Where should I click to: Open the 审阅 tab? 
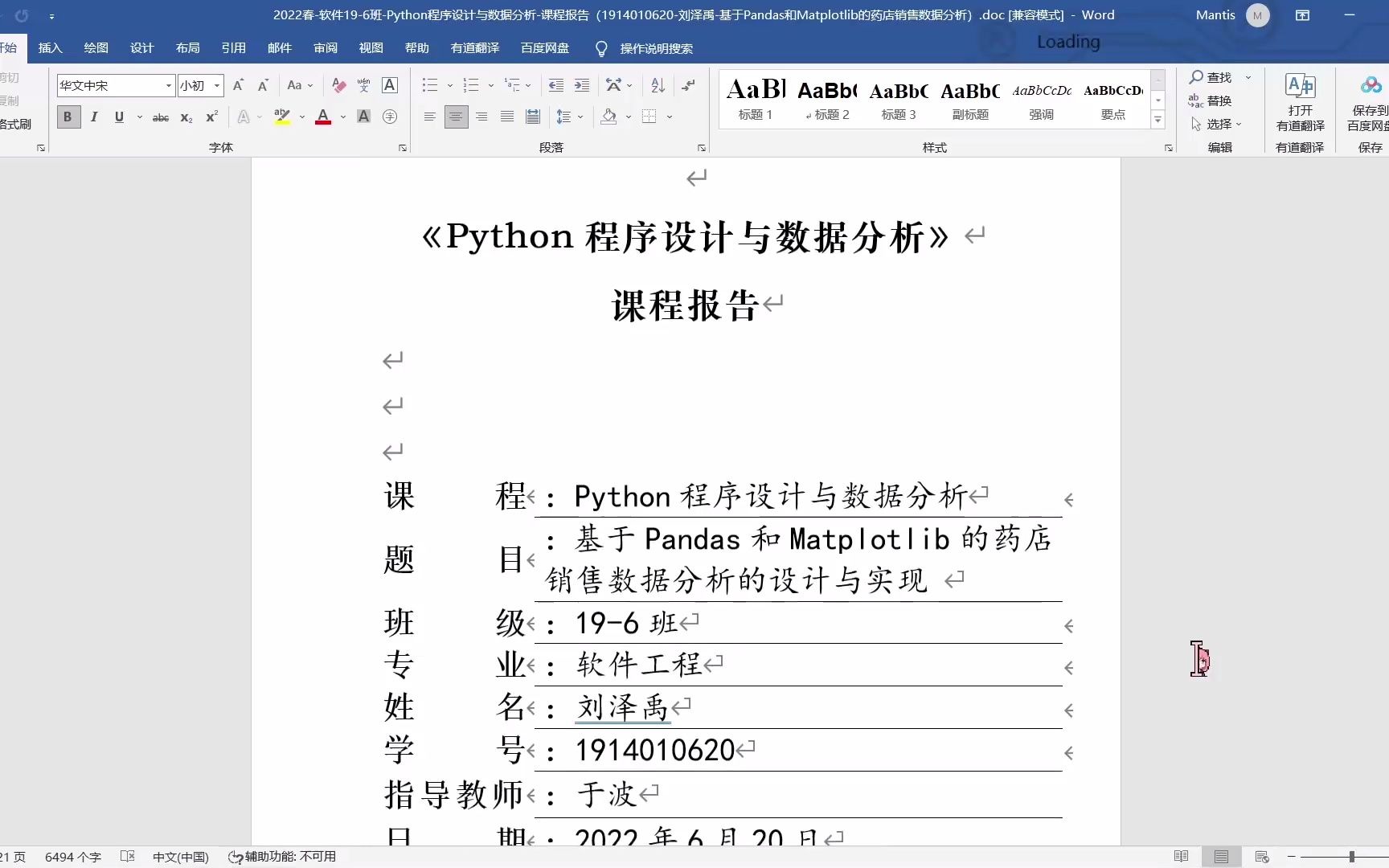(326, 48)
